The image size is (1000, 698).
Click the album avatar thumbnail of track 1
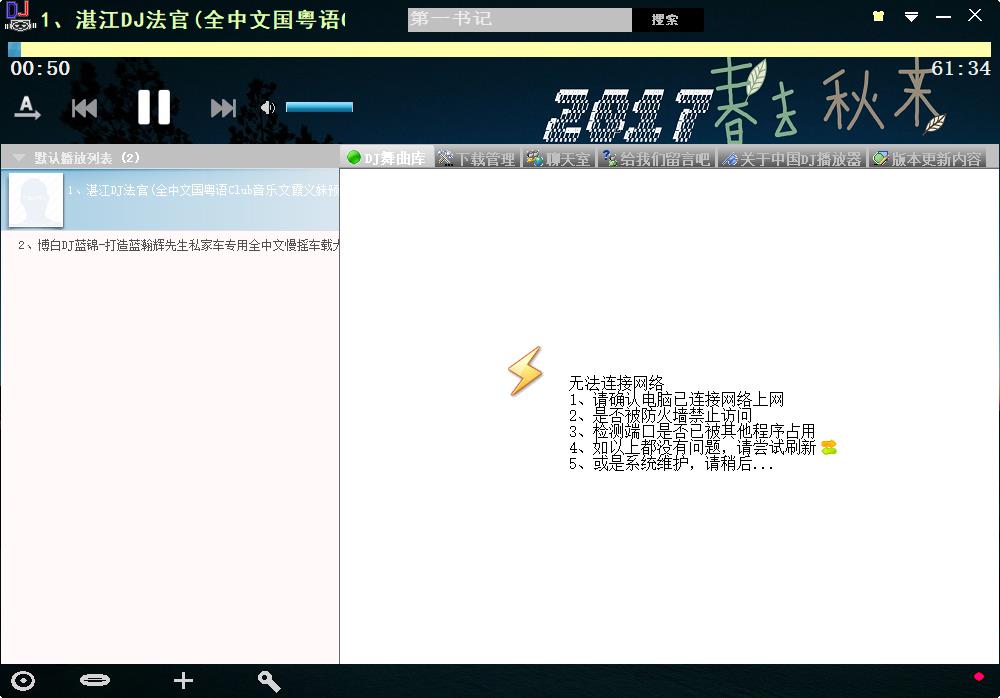click(36, 200)
